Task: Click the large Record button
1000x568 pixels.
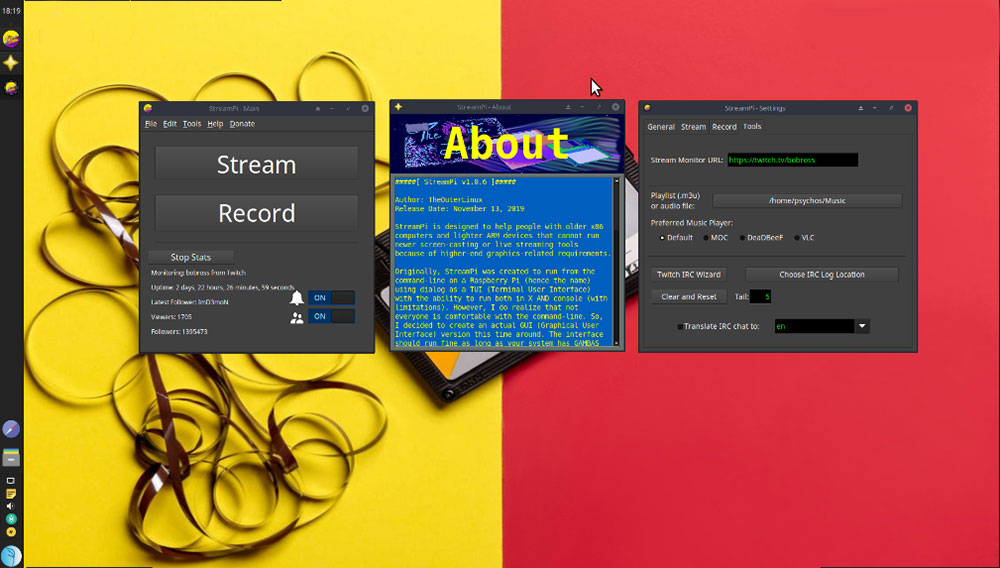Action: (x=256, y=213)
